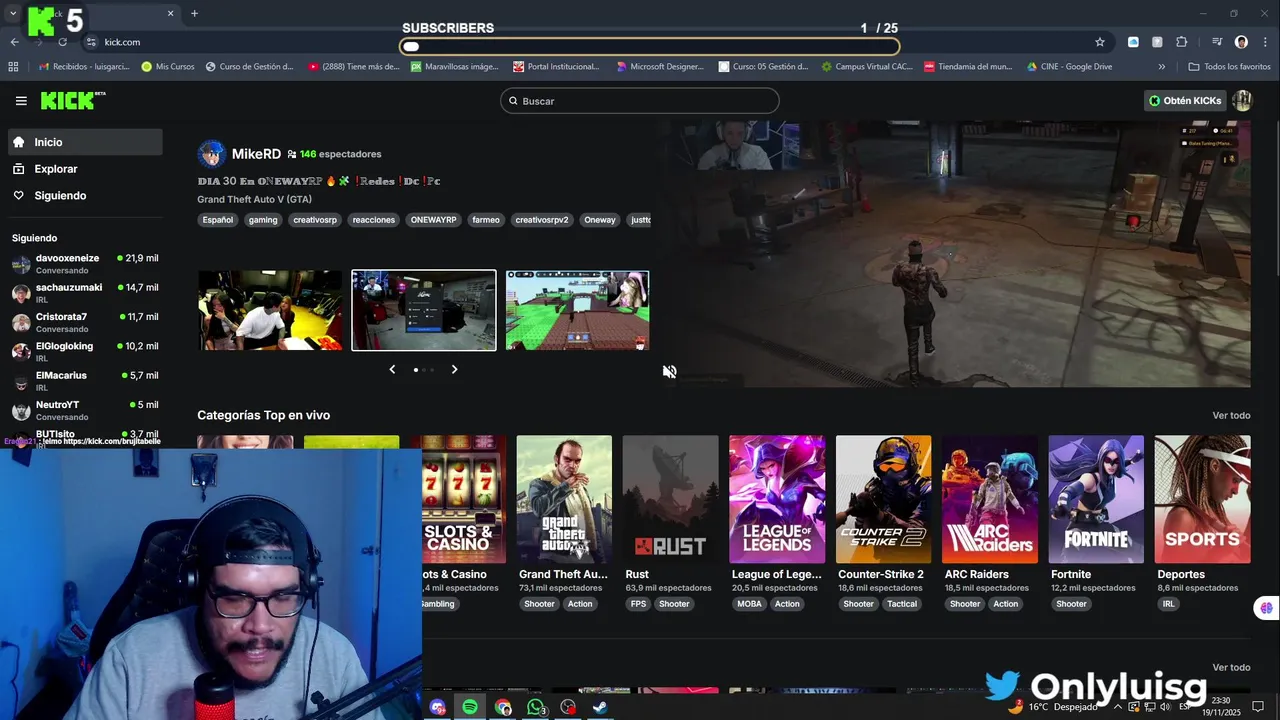The width and height of the screenshot is (1280, 720).
Task: Click the Obtén KICKs button
Action: click(x=1185, y=101)
